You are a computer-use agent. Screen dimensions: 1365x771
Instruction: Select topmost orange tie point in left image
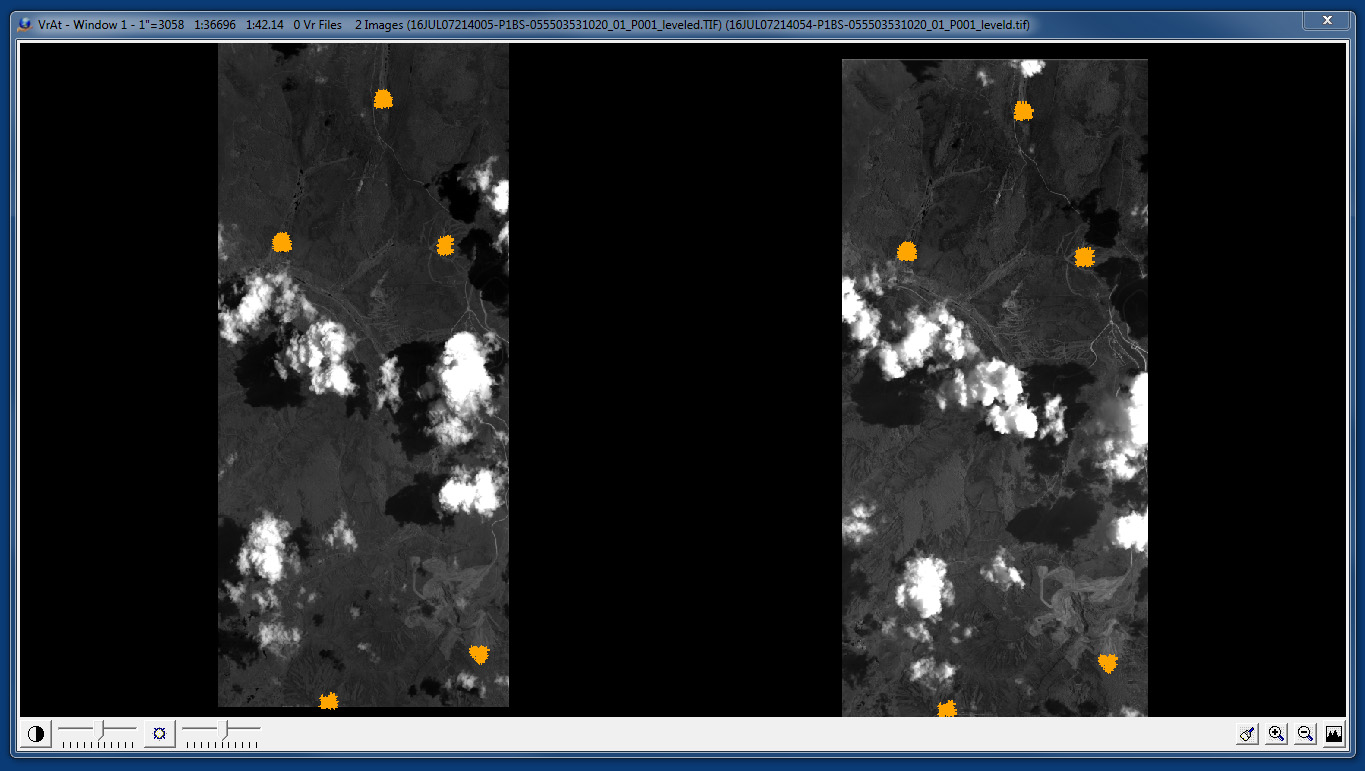click(x=383, y=99)
